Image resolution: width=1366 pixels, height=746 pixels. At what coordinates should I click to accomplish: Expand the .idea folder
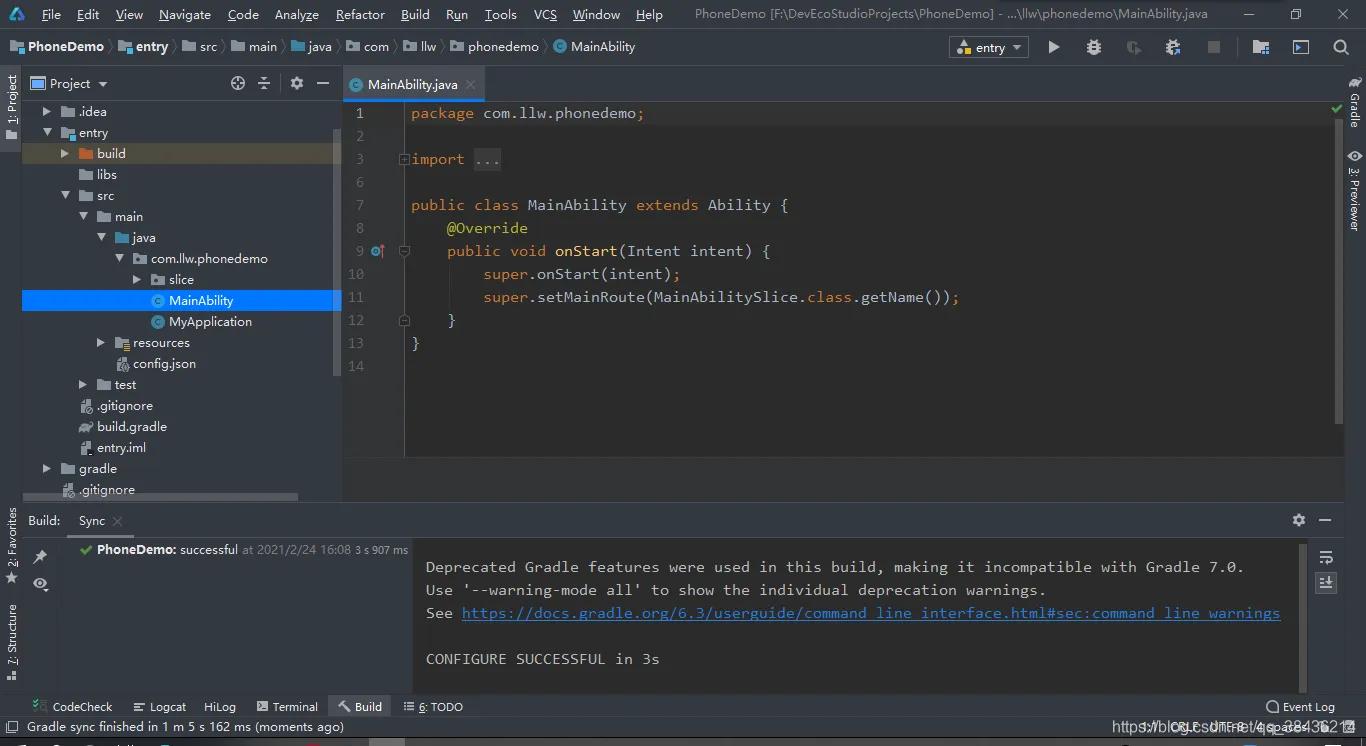point(47,111)
